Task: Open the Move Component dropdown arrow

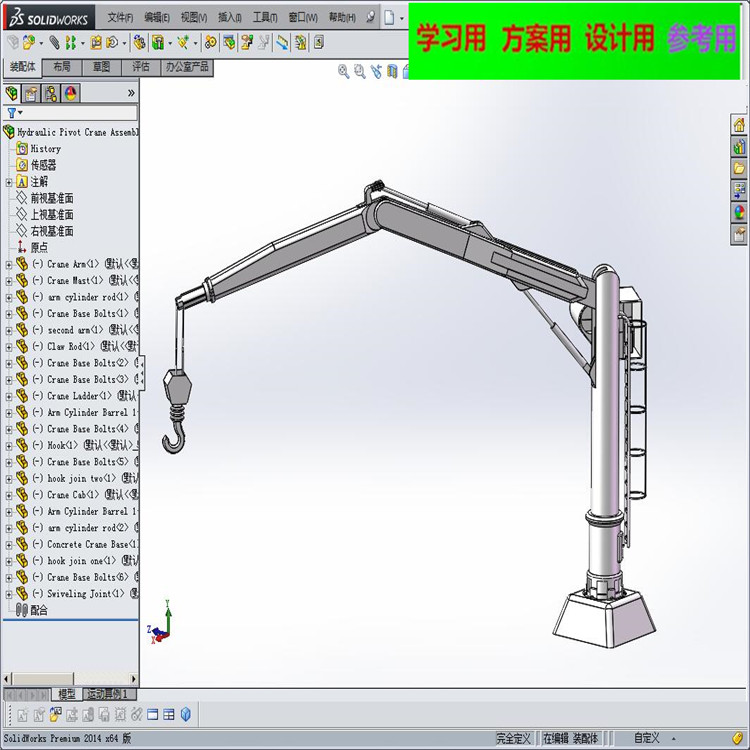Action: pyautogui.click(x=124, y=44)
